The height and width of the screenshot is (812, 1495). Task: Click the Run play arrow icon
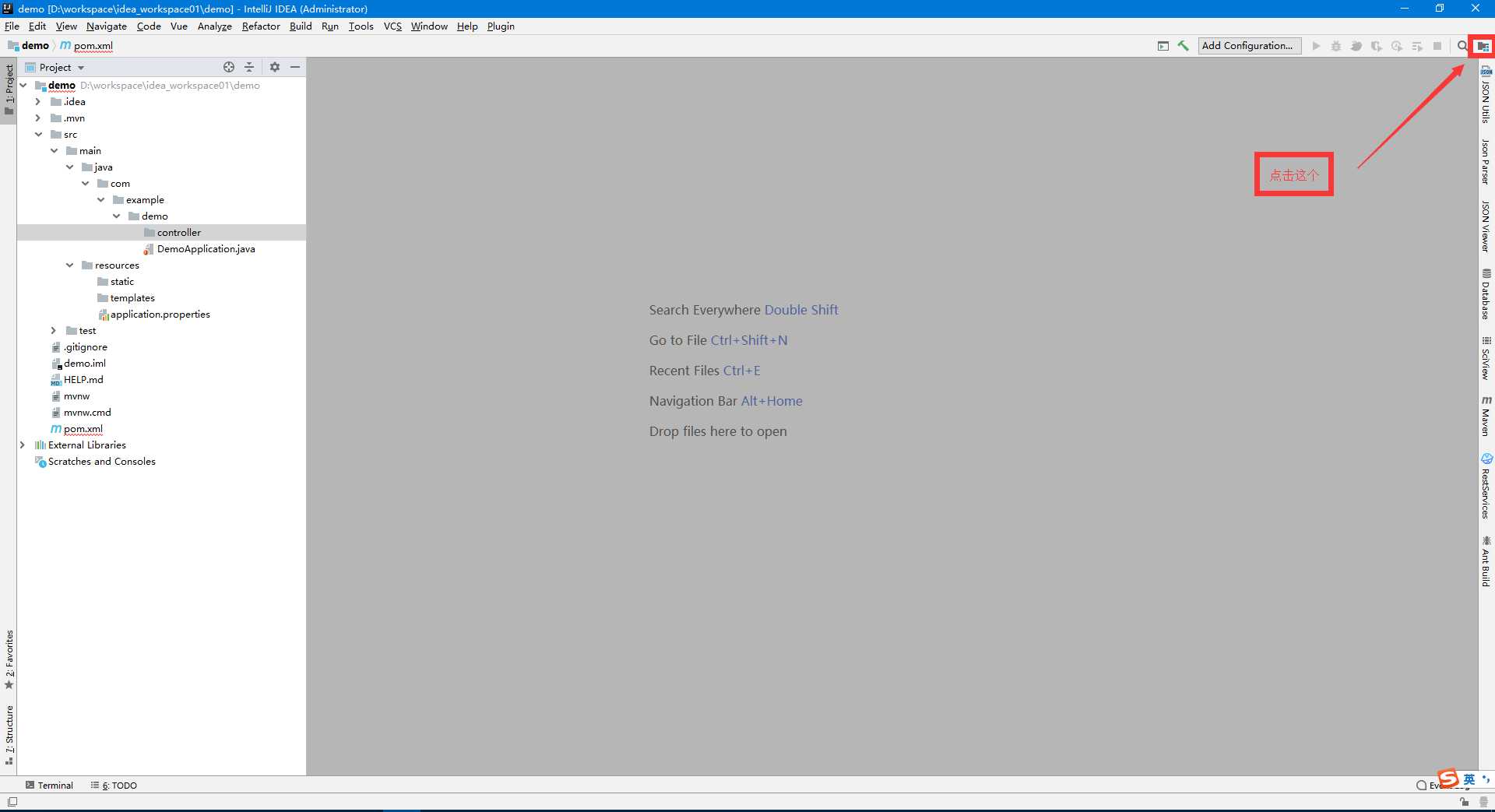click(1316, 46)
